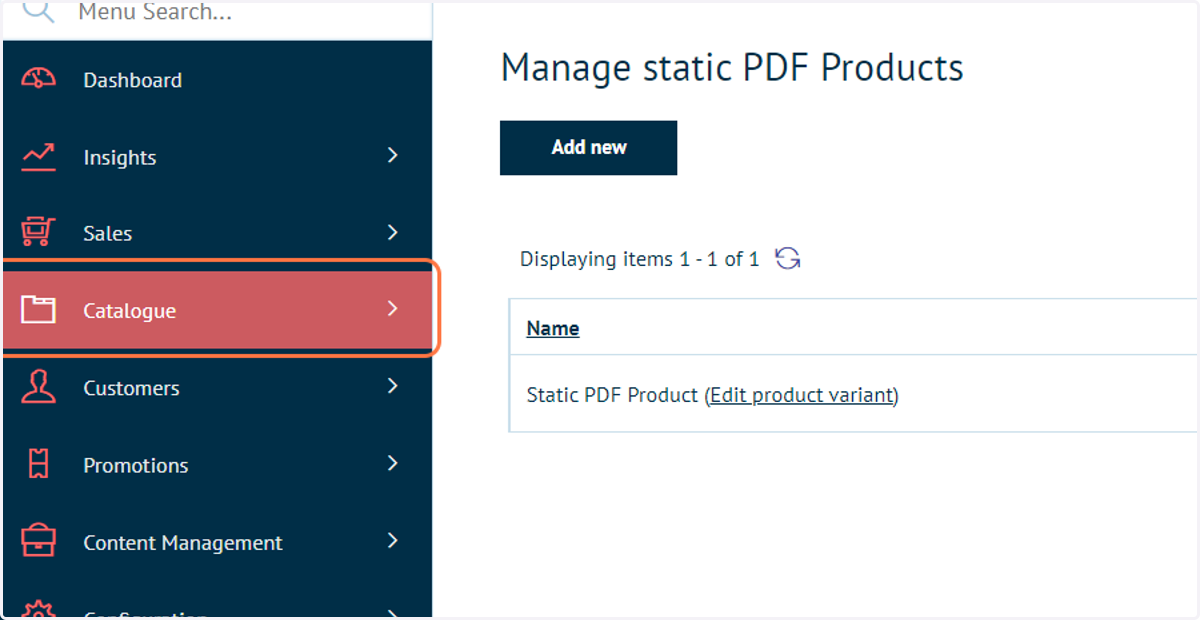The image size is (1200, 620).
Task: Open the Edit product variant link
Action: (x=802, y=395)
